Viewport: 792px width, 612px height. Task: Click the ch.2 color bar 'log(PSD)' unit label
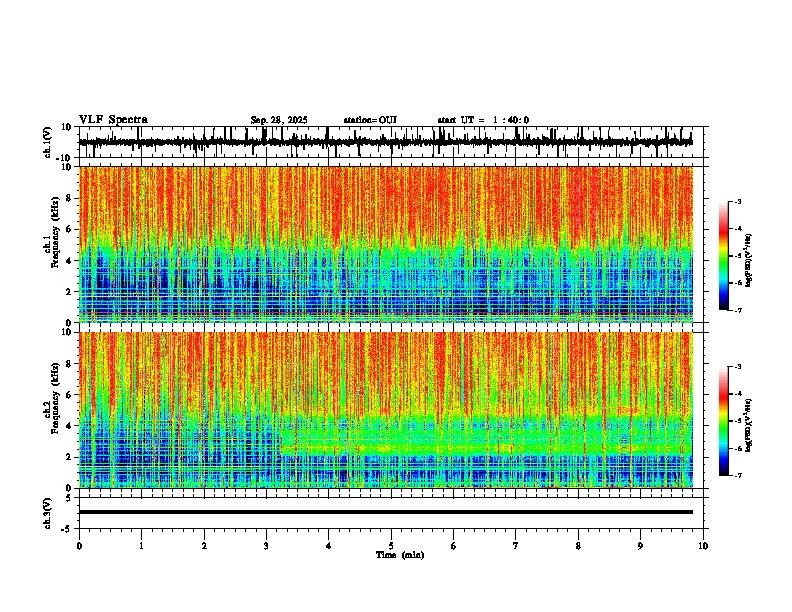click(x=749, y=425)
